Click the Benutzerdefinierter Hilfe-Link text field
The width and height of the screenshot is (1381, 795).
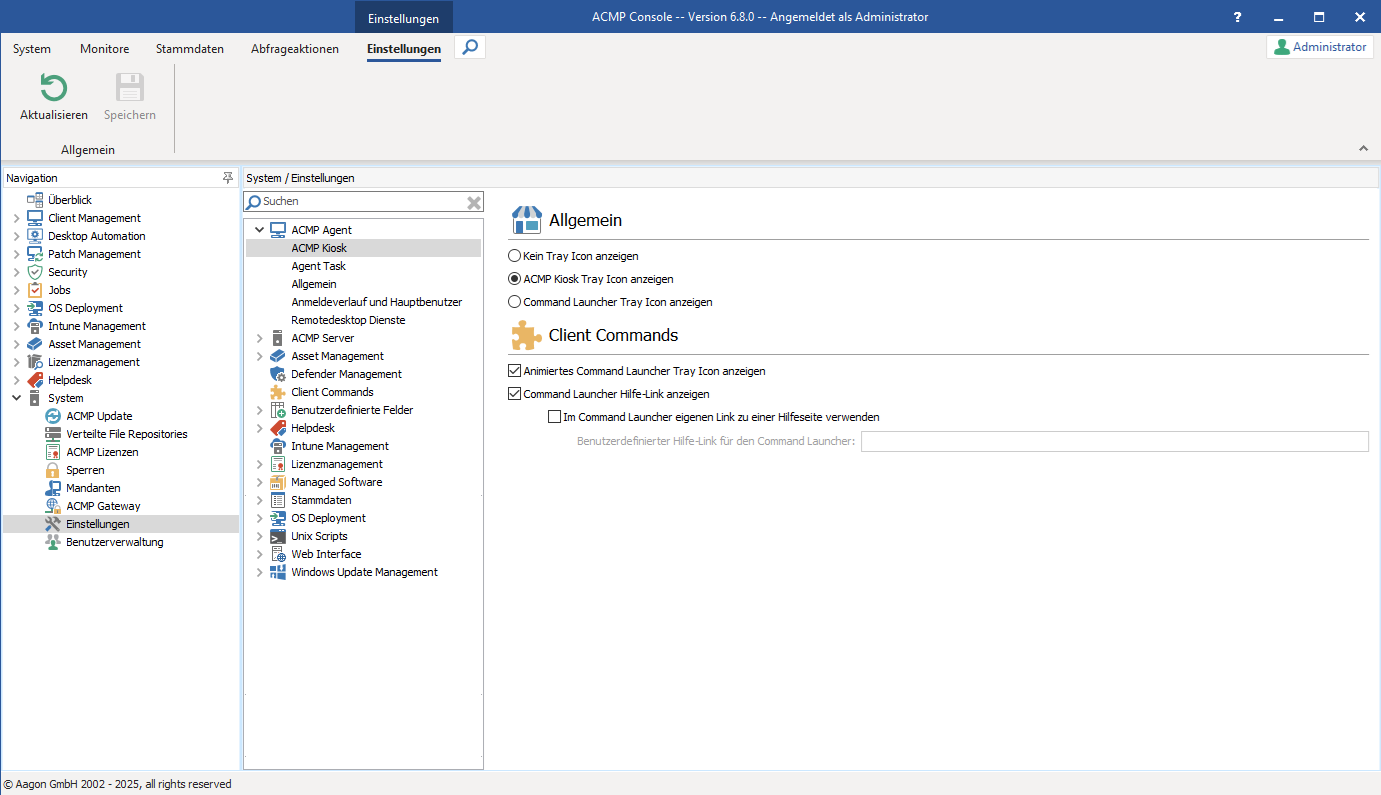1114,442
